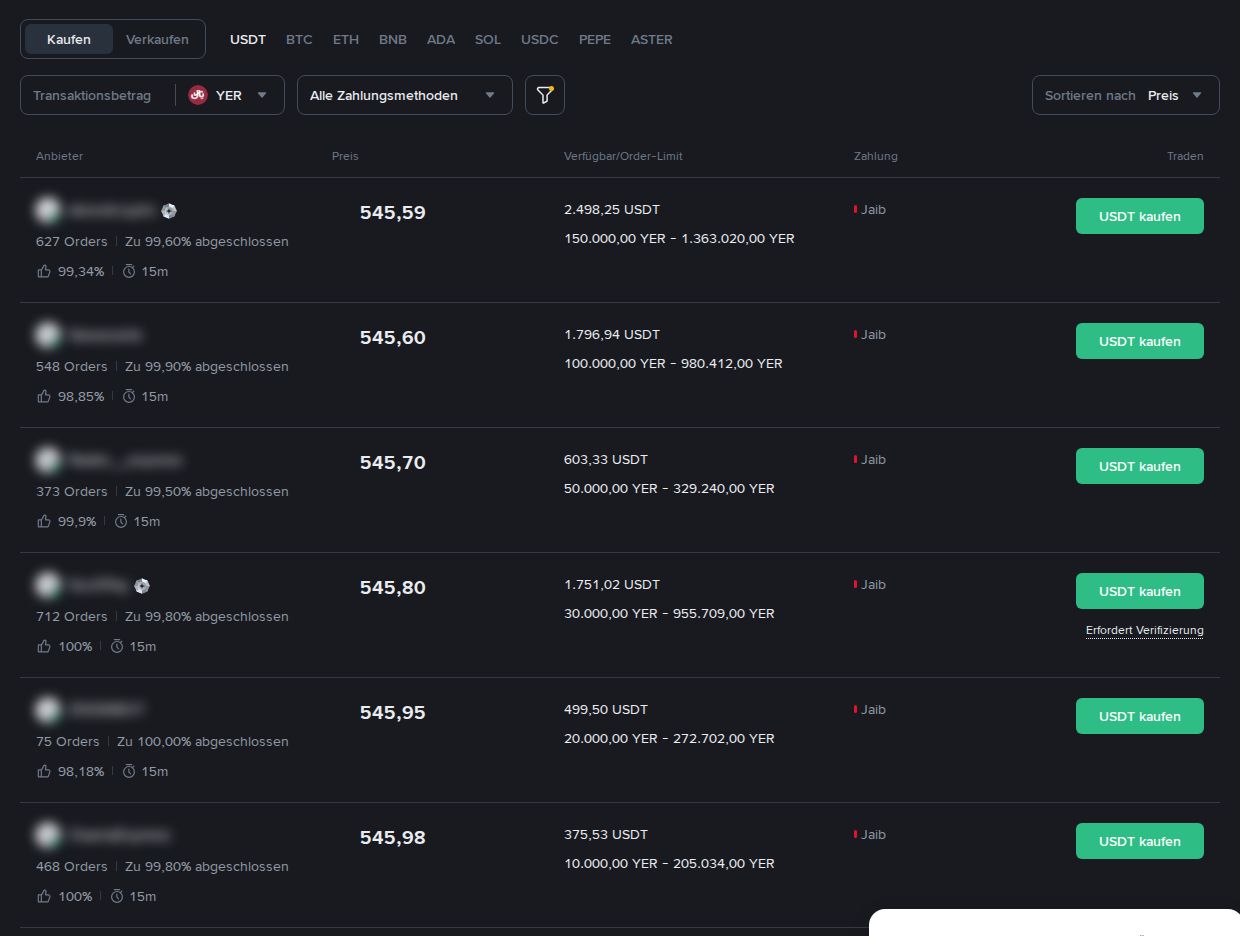The image size is (1240, 936).
Task: Click avatar of seller with 627 Orders
Action: point(47,210)
